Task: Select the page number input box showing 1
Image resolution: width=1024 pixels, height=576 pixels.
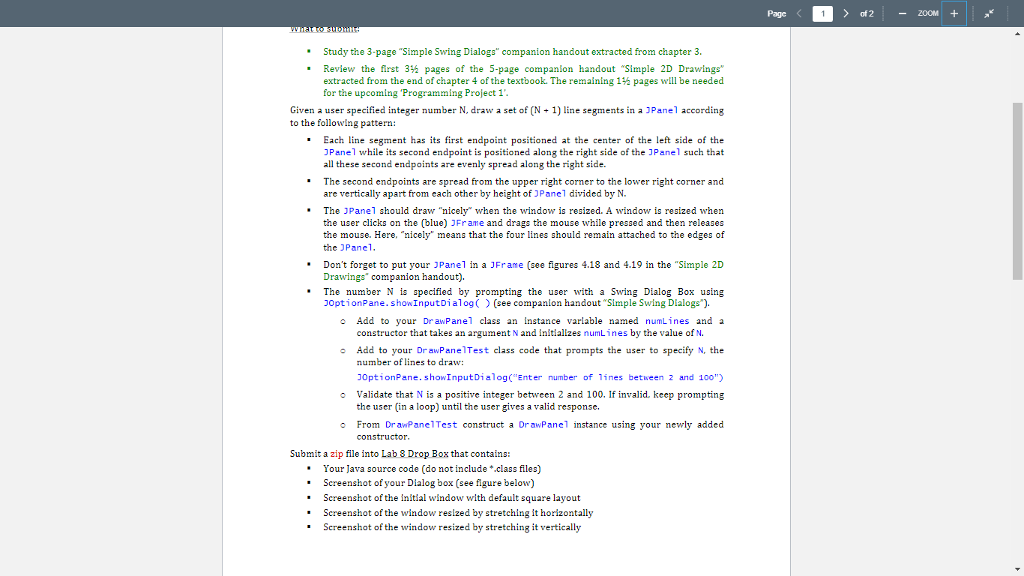Action: (x=823, y=13)
